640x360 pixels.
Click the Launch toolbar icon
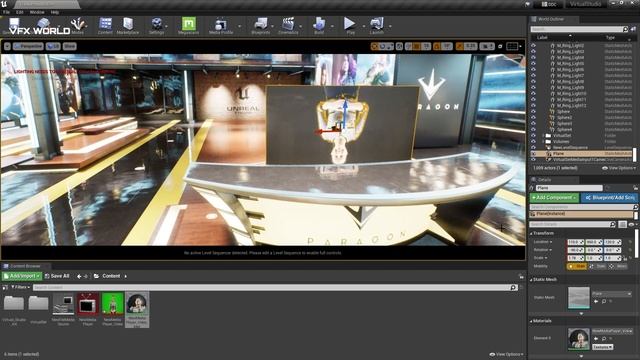(376, 25)
